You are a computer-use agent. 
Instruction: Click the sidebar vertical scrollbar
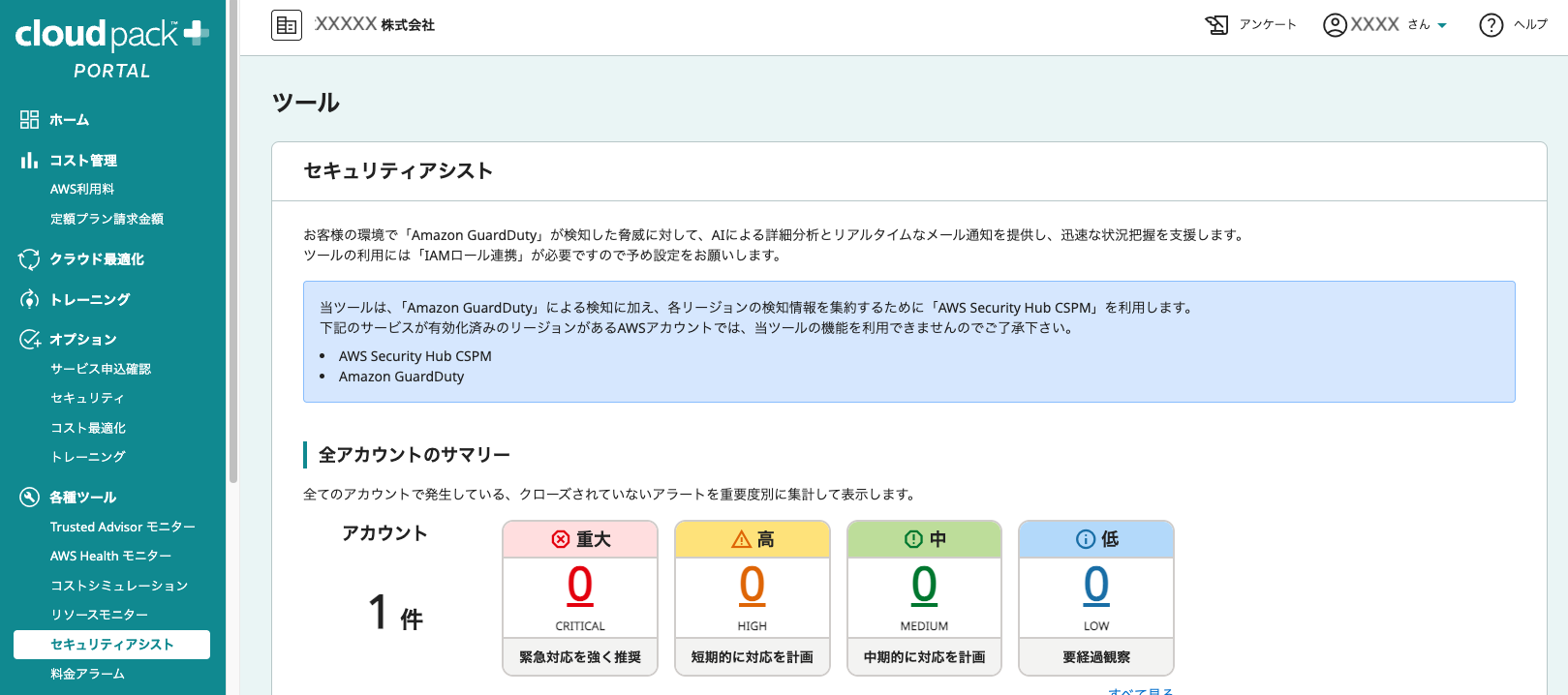[232, 242]
